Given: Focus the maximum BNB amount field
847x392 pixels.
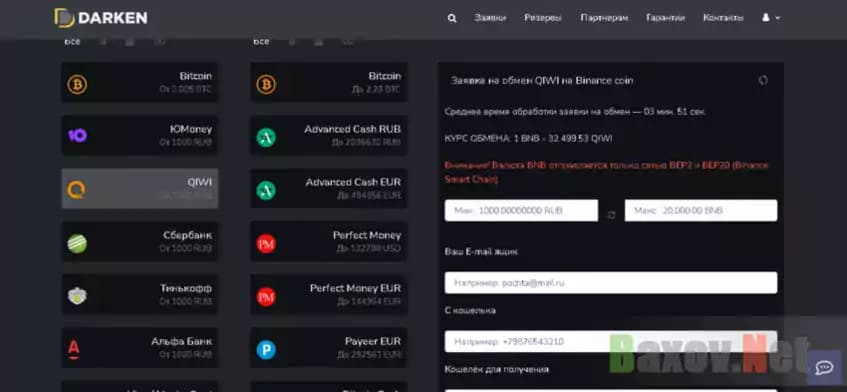Looking at the screenshot, I should point(701,210).
